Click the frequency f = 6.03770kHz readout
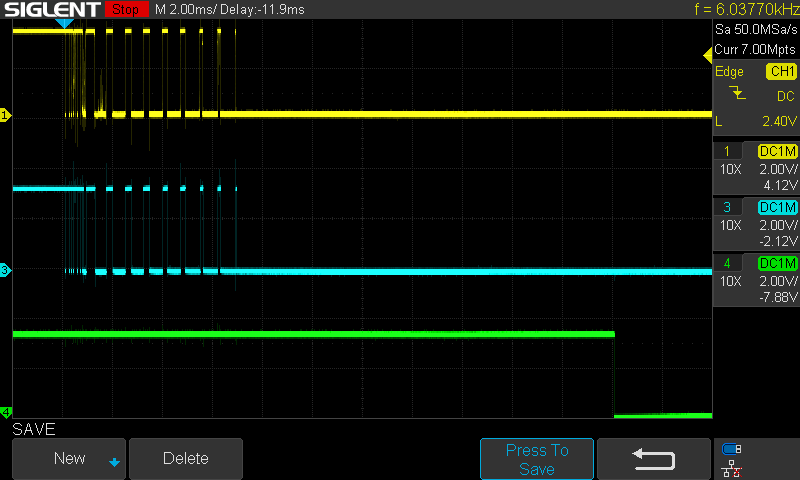Viewport: 800px width, 480px height. [747, 9]
